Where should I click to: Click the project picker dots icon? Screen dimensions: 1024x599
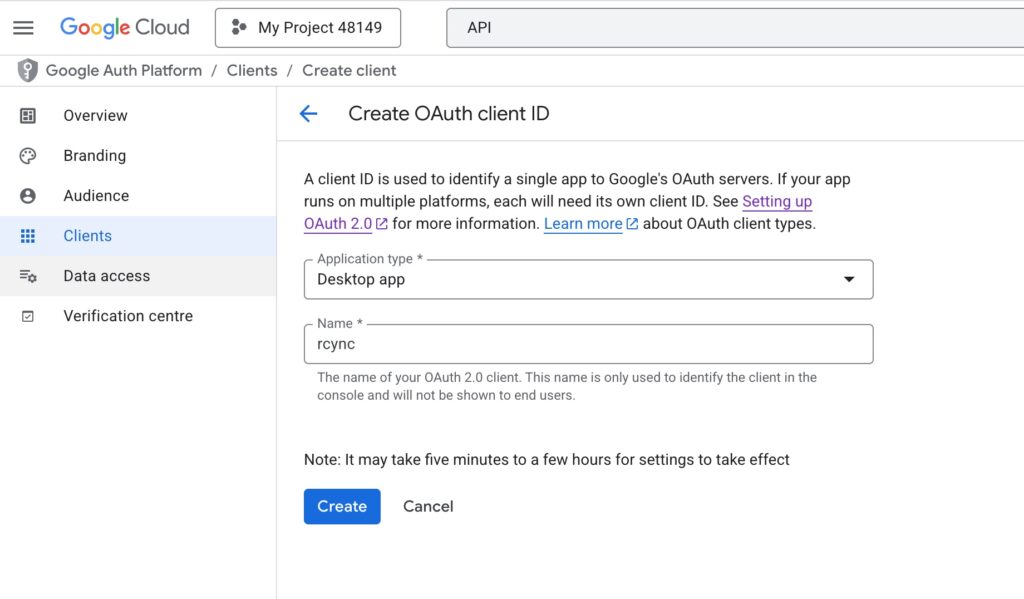239,27
